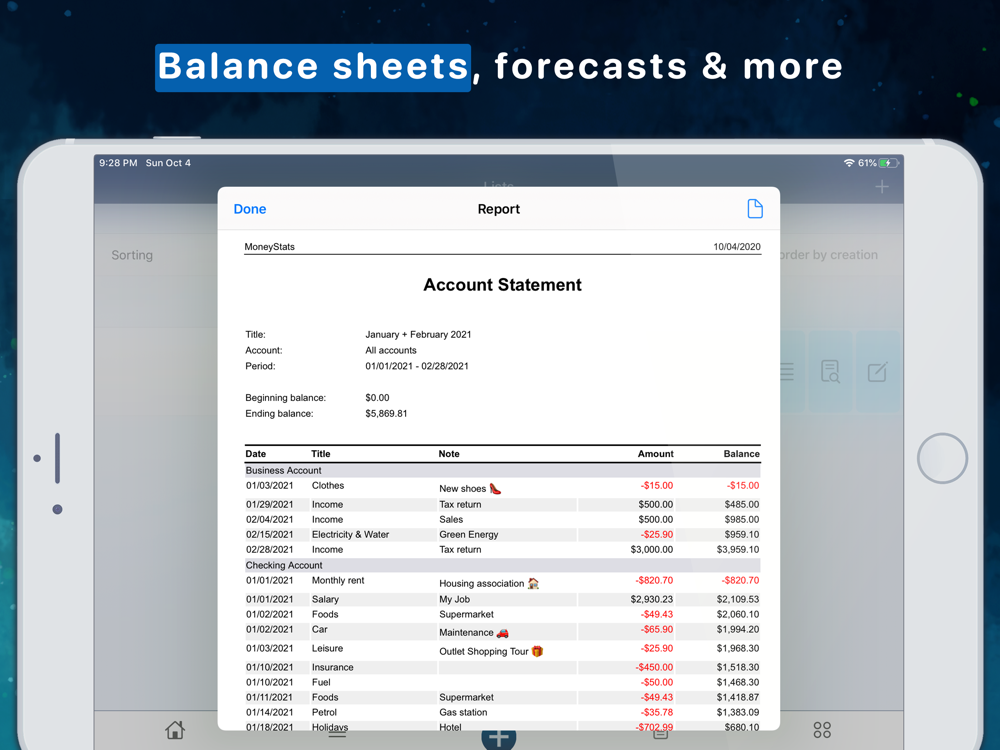
Task: Click the Sales note cell
Action: pyautogui.click(x=451, y=520)
